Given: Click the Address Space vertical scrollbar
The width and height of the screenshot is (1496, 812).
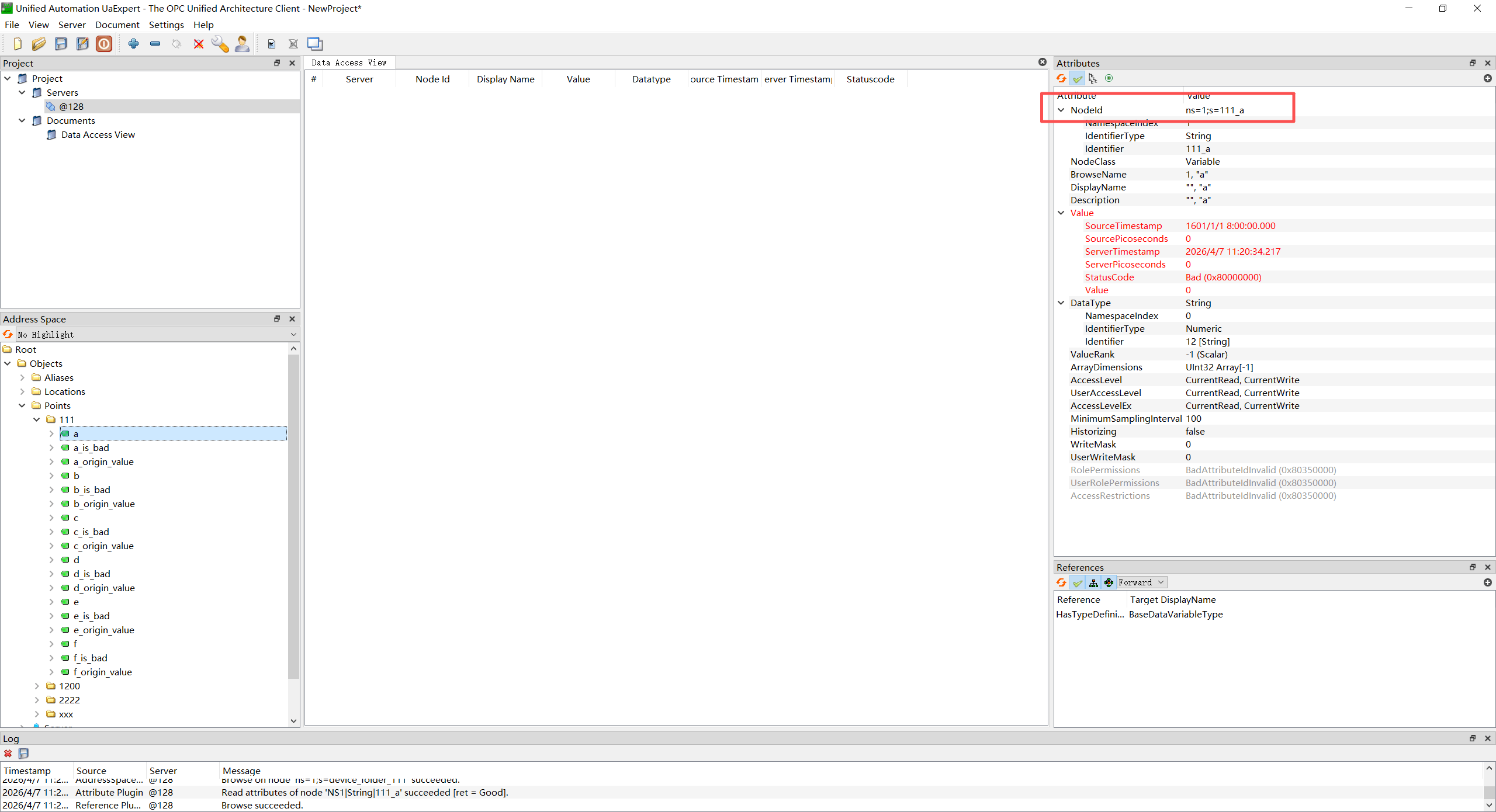Looking at the screenshot, I should (x=293, y=516).
